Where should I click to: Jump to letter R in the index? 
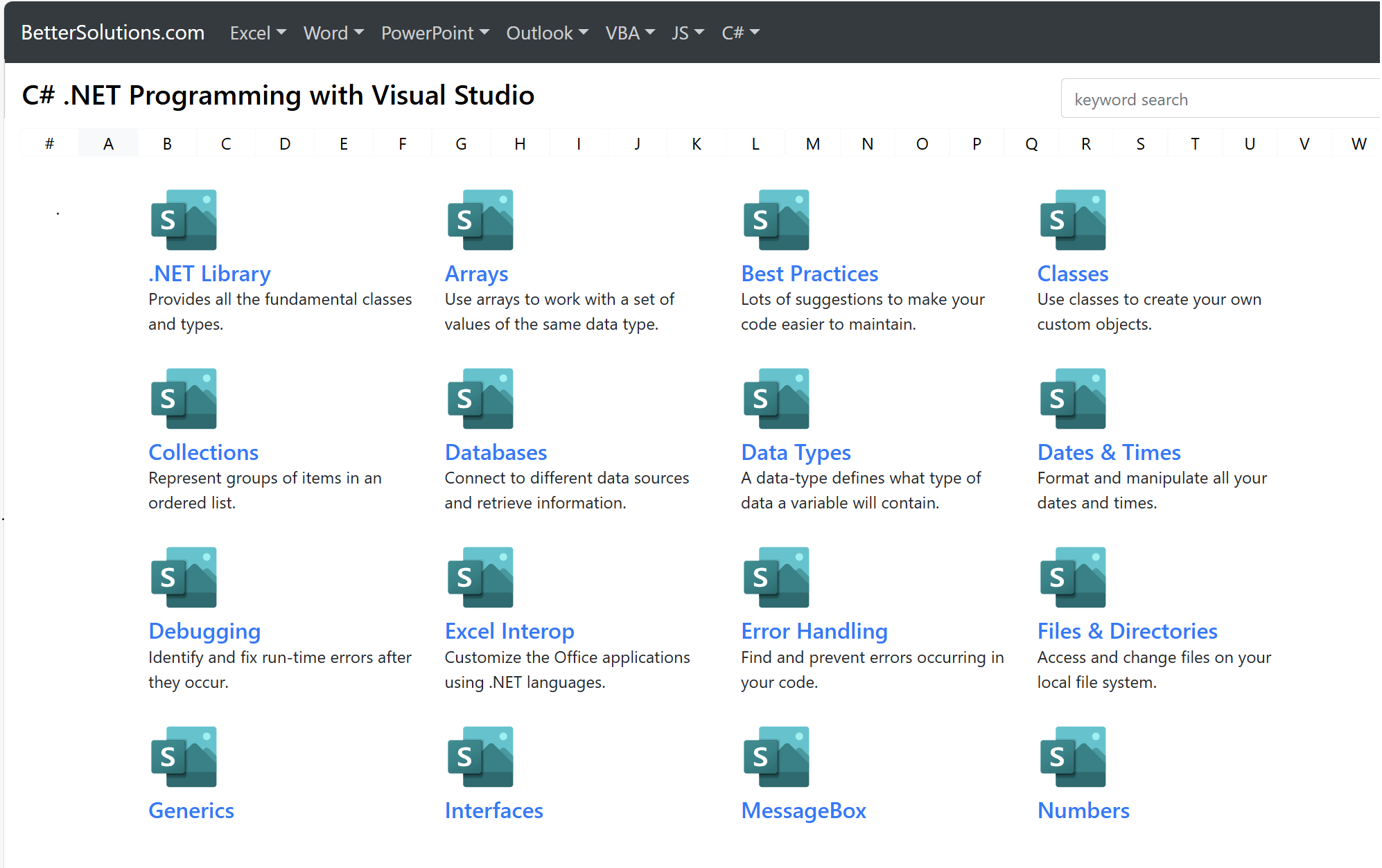[1086, 143]
